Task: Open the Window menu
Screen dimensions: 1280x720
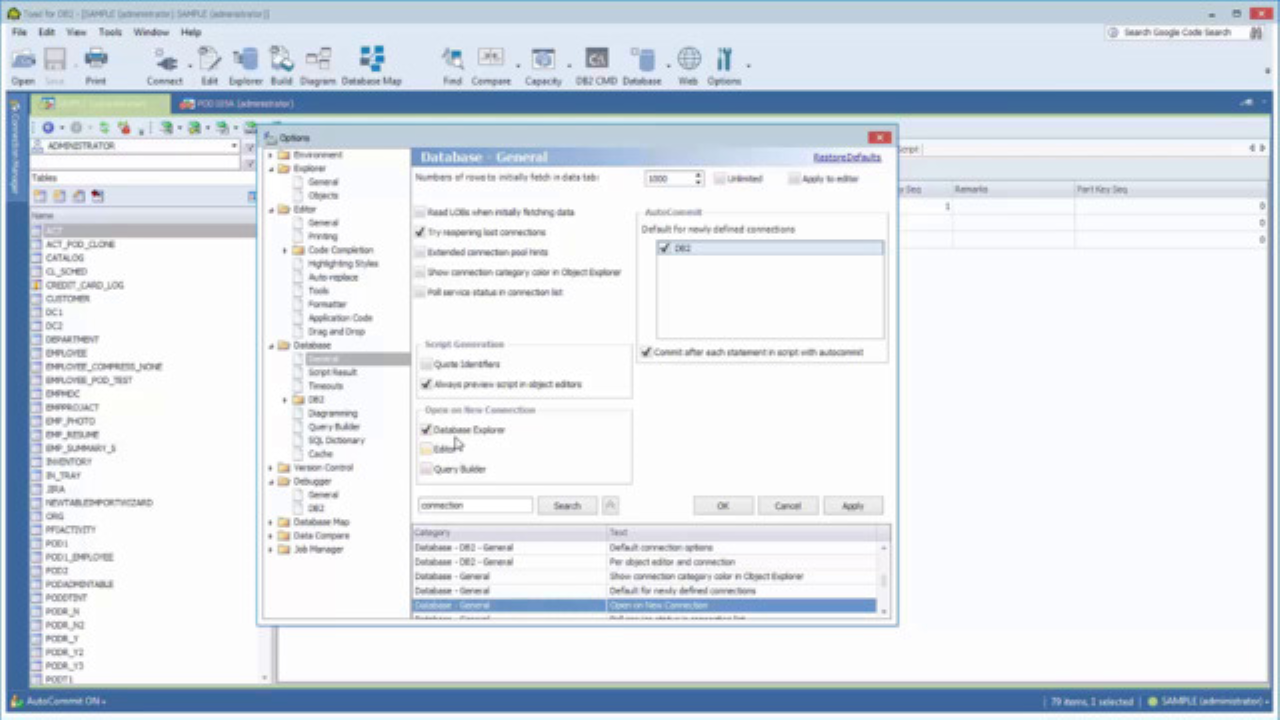Action: click(151, 32)
